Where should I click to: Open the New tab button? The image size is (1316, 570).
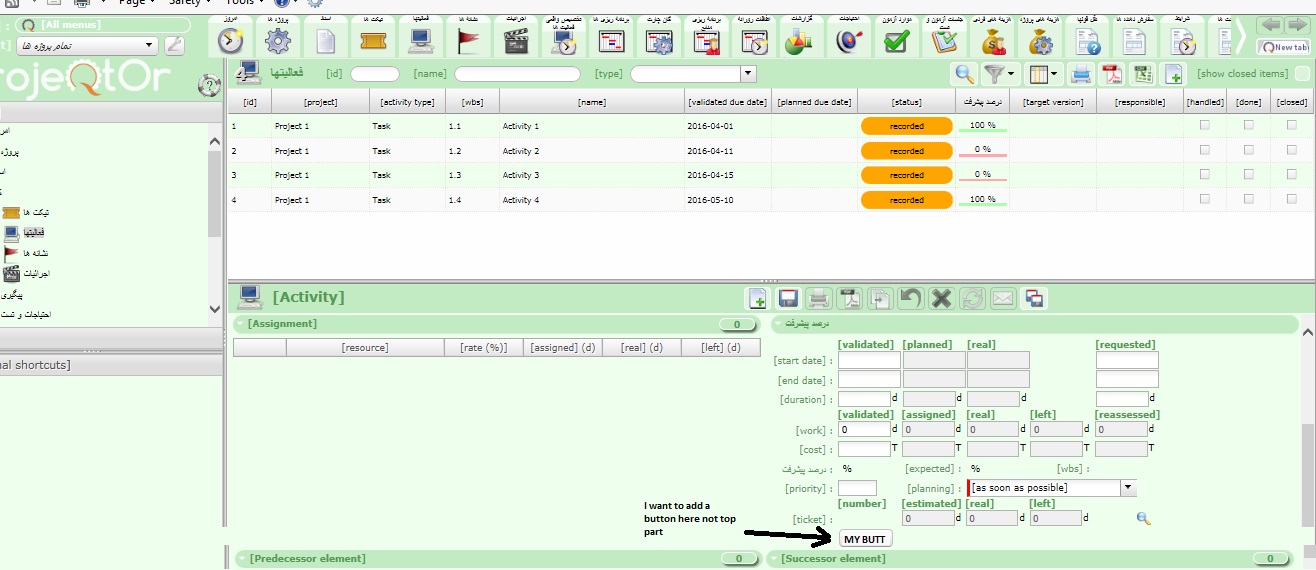(x=1284, y=47)
